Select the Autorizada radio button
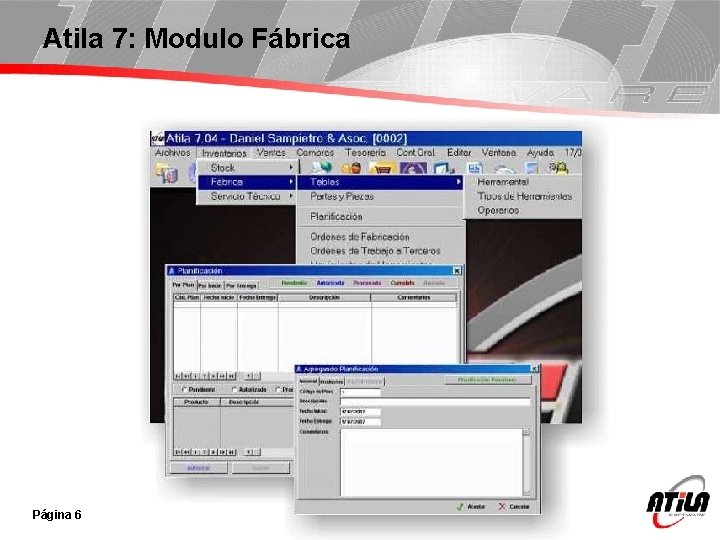Image resolution: width=720 pixels, height=540 pixels. click(x=235, y=389)
